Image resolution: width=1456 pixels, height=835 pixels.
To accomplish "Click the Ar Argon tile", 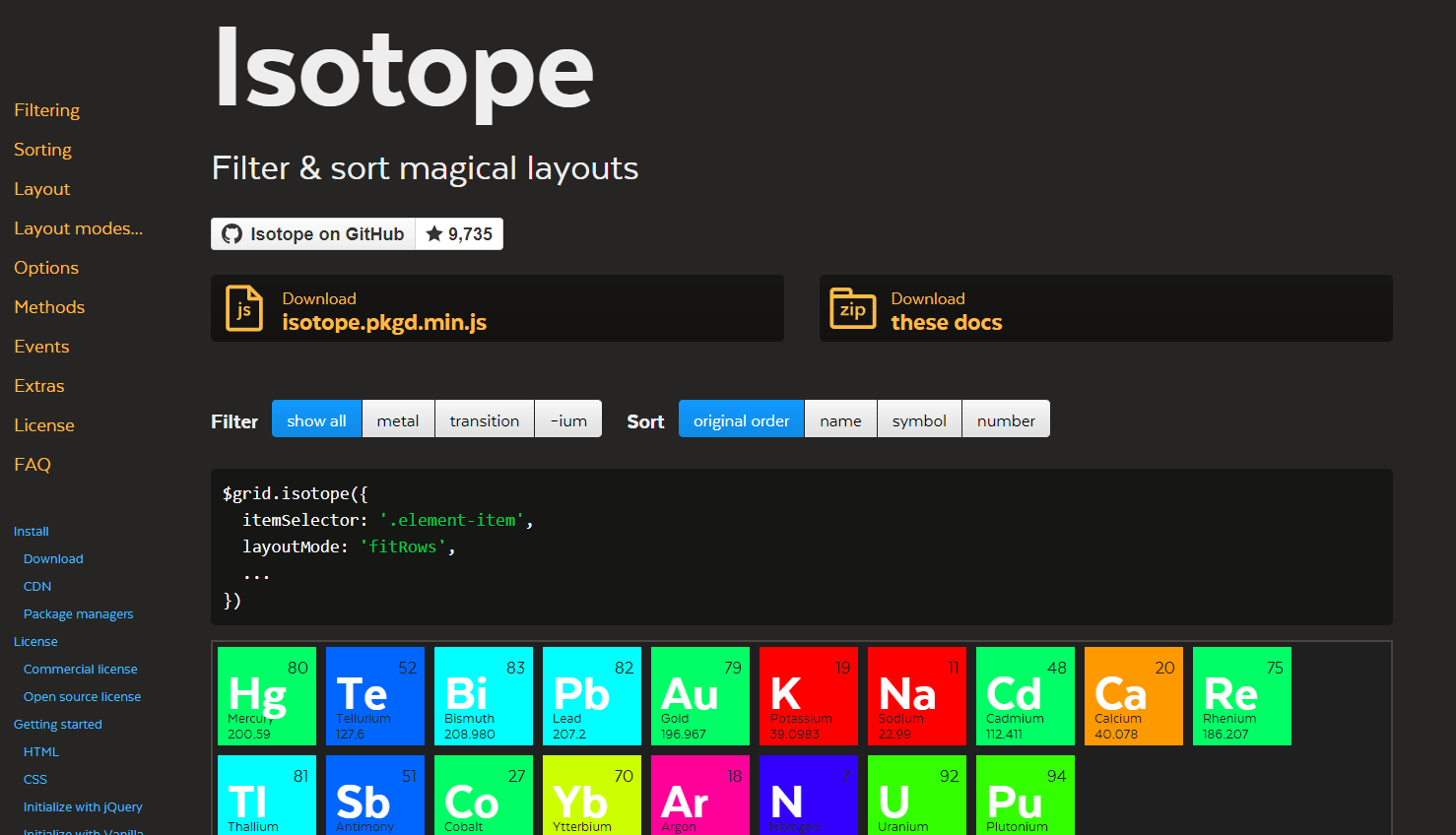I will pos(700,796).
